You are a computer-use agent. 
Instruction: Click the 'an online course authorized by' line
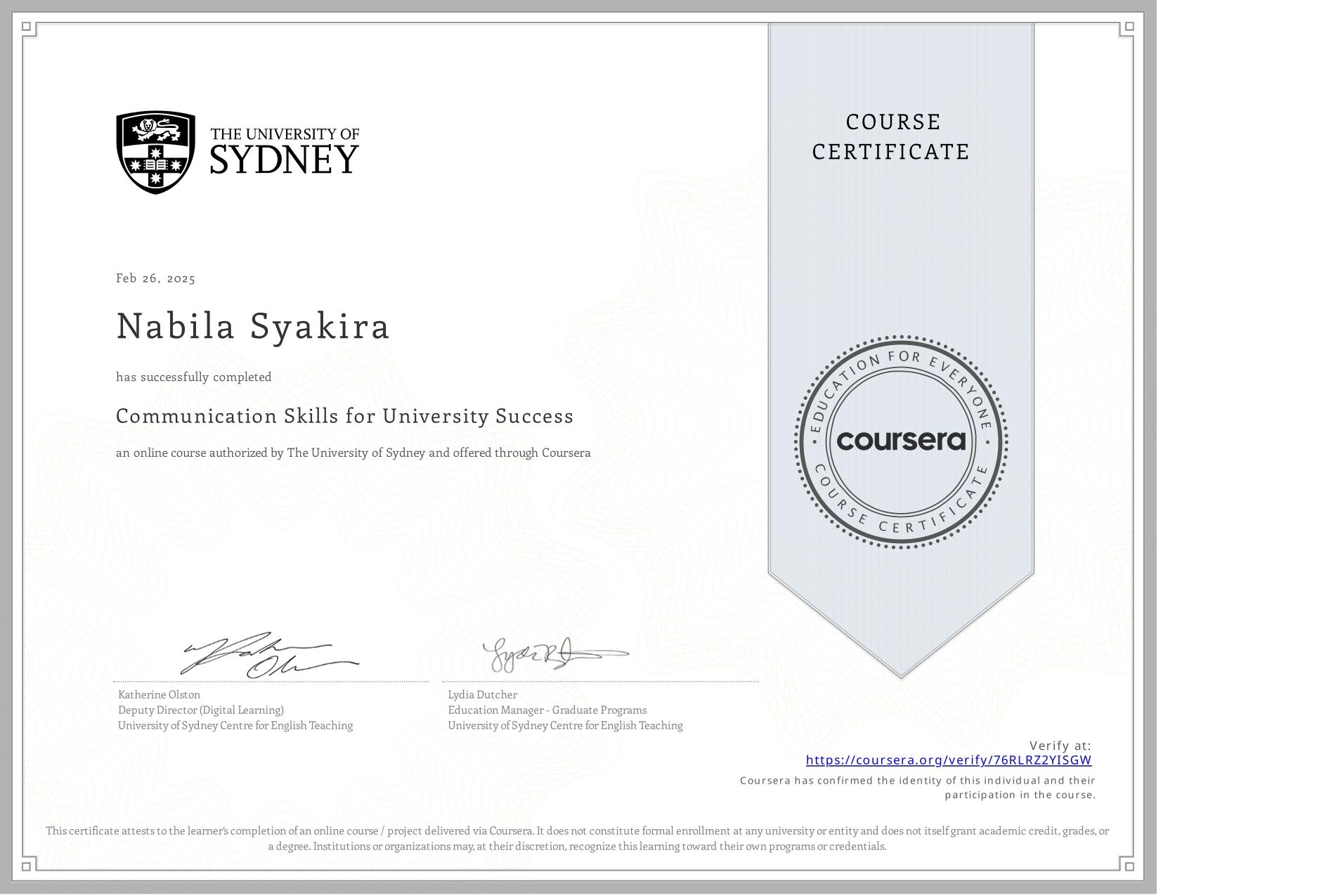click(353, 453)
